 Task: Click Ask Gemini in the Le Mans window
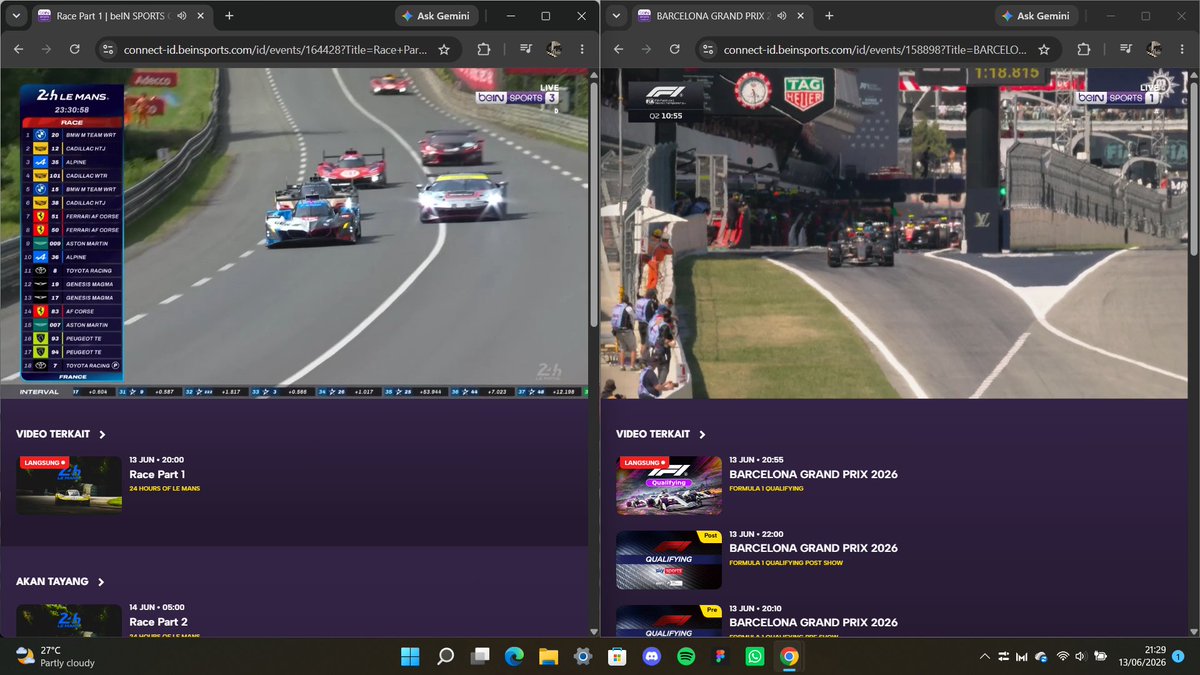(437, 16)
